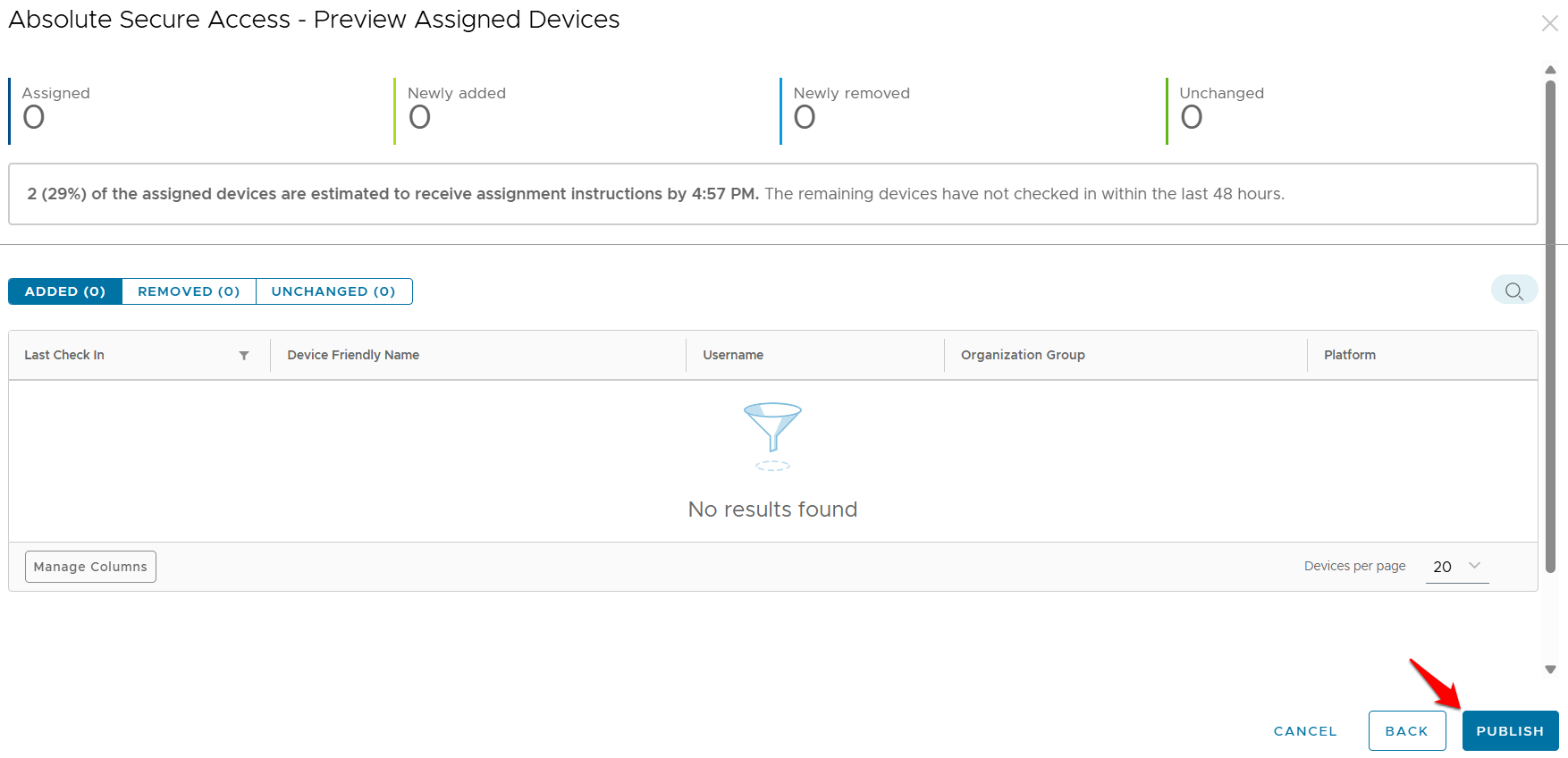Click the "No results found" message
Image resolution: width=1568 pixels, height=758 pixels.
[x=773, y=510]
